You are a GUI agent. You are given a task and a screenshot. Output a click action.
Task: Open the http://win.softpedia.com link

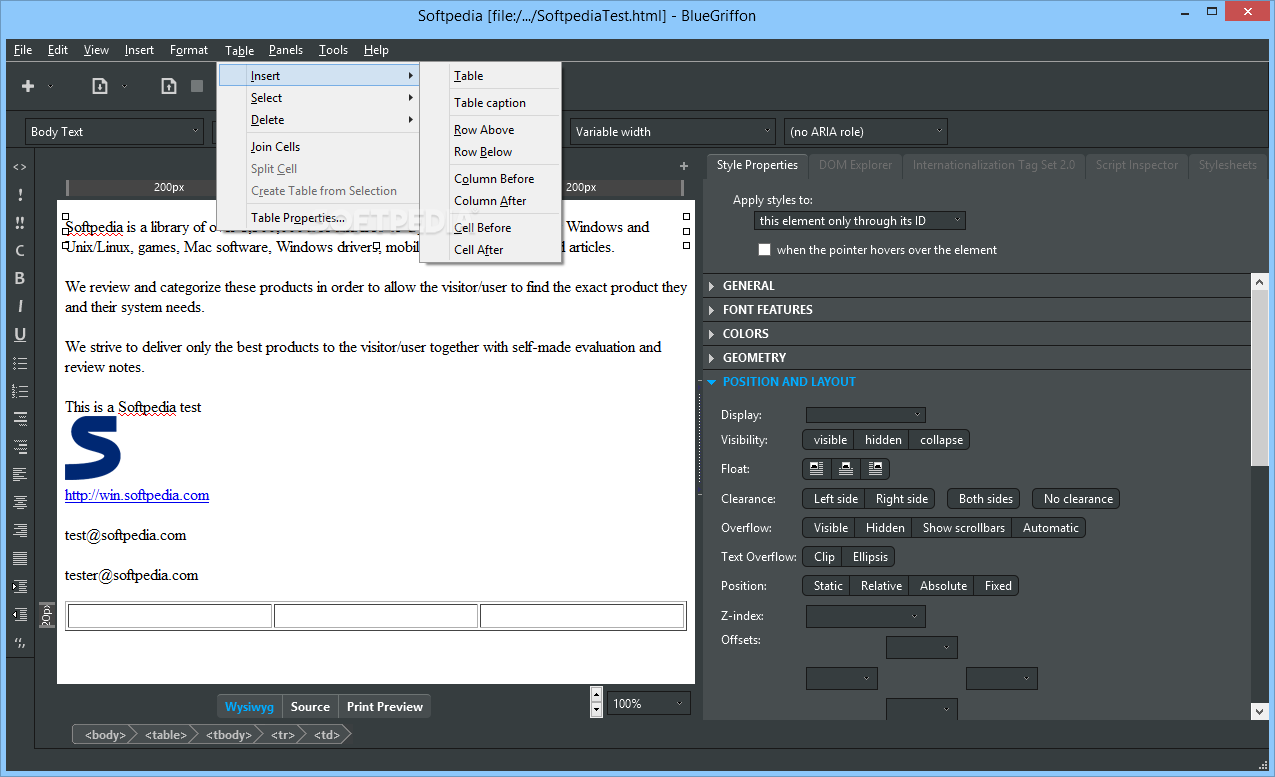[137, 495]
